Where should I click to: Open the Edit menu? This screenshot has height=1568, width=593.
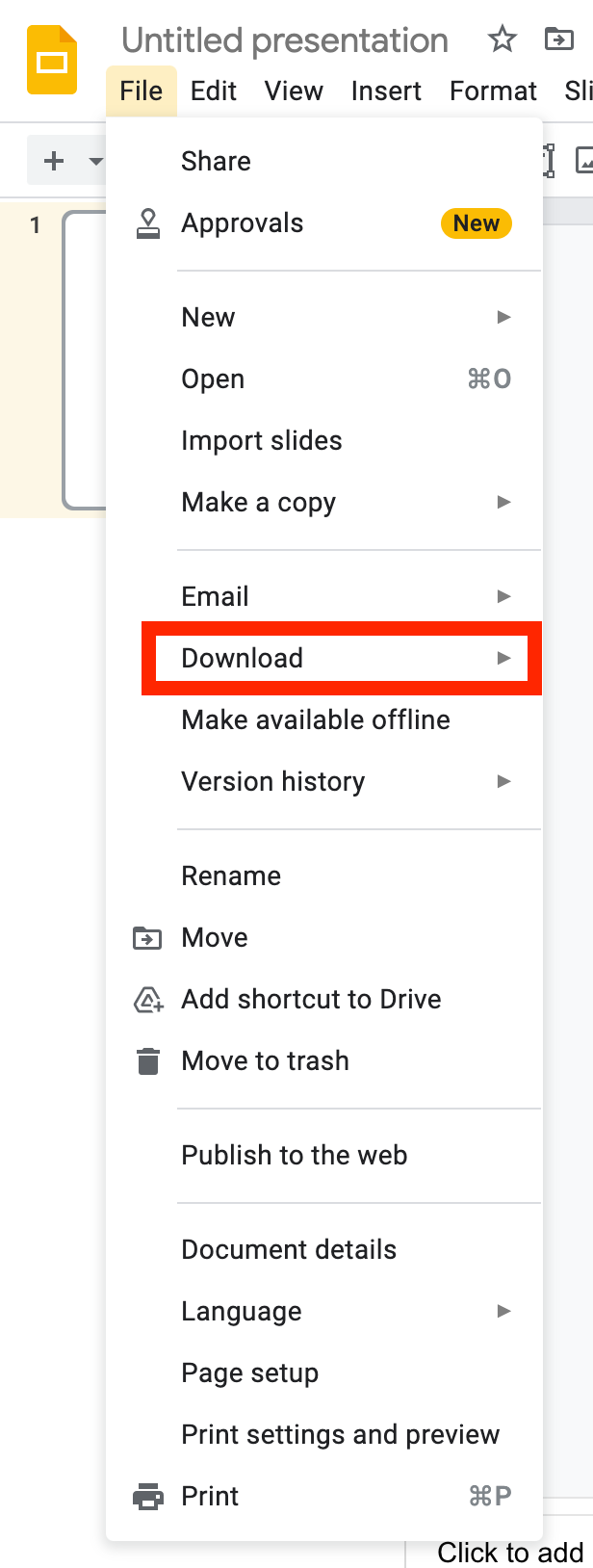coord(214,91)
